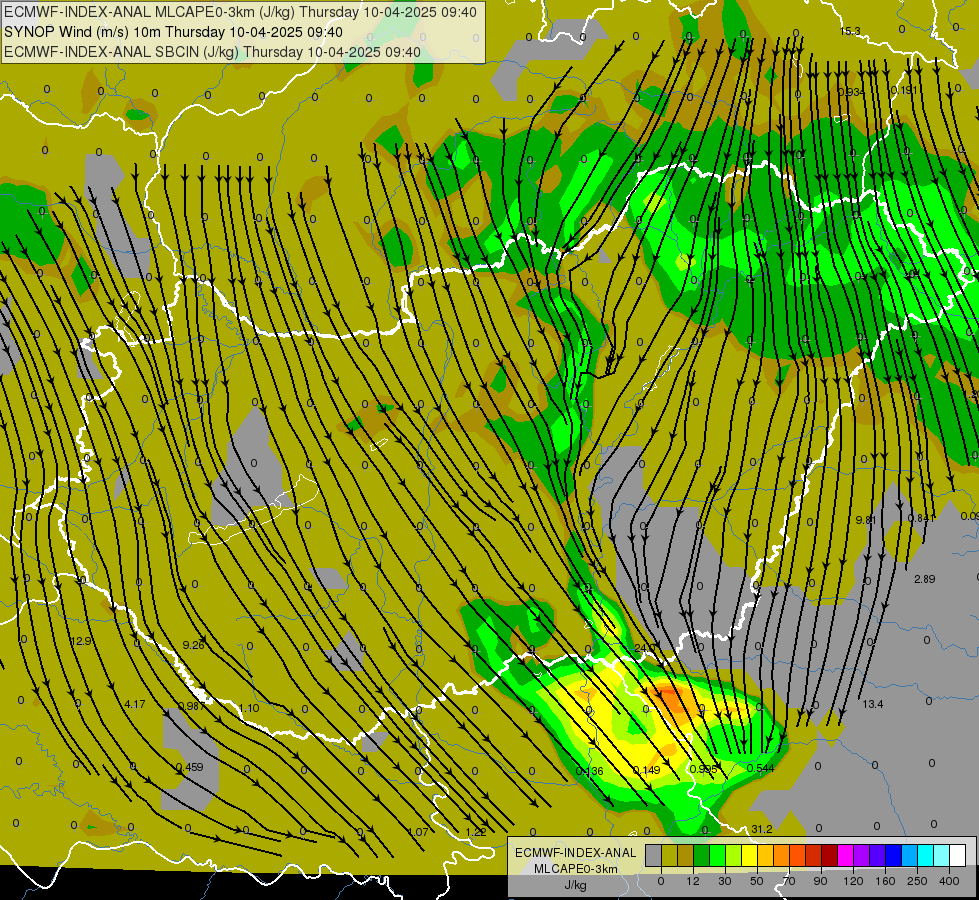Click the SYNOP Wind 10m header line
This screenshot has width=979, height=900.
click(173, 32)
